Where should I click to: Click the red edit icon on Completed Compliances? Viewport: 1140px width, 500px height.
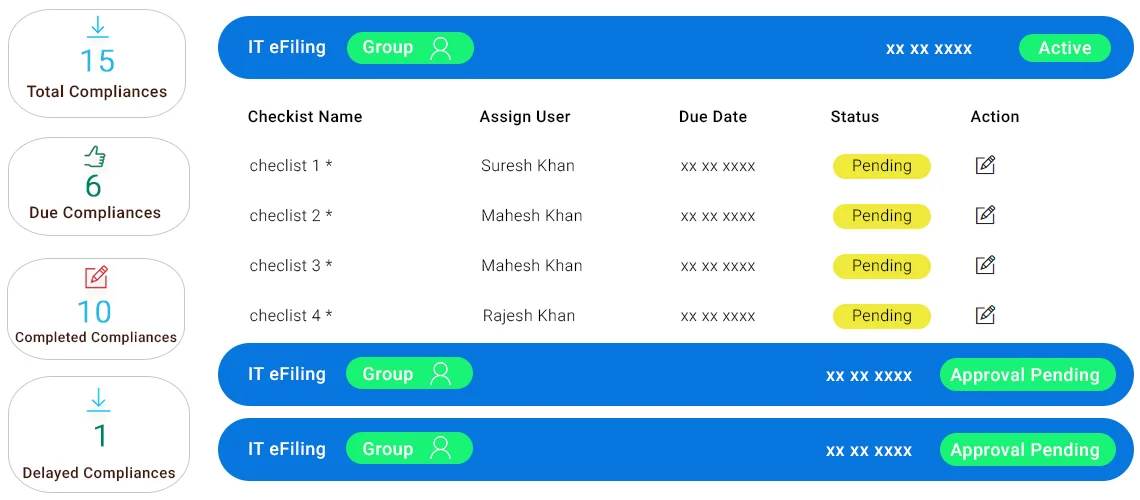coord(96,277)
